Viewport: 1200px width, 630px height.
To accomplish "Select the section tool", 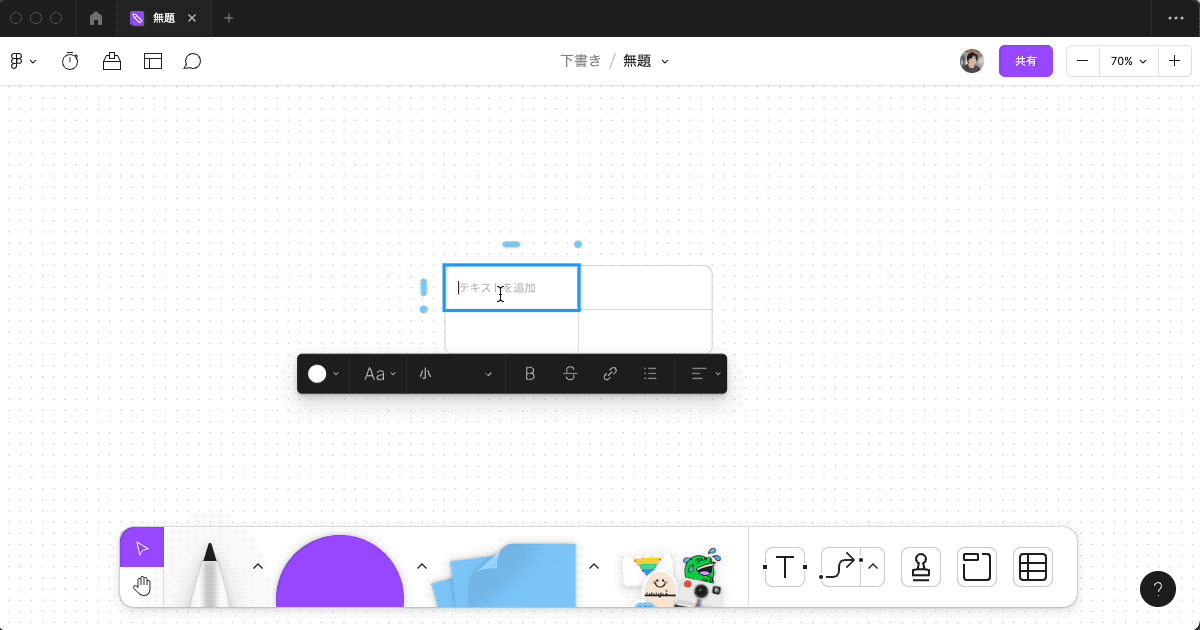I will 977,567.
